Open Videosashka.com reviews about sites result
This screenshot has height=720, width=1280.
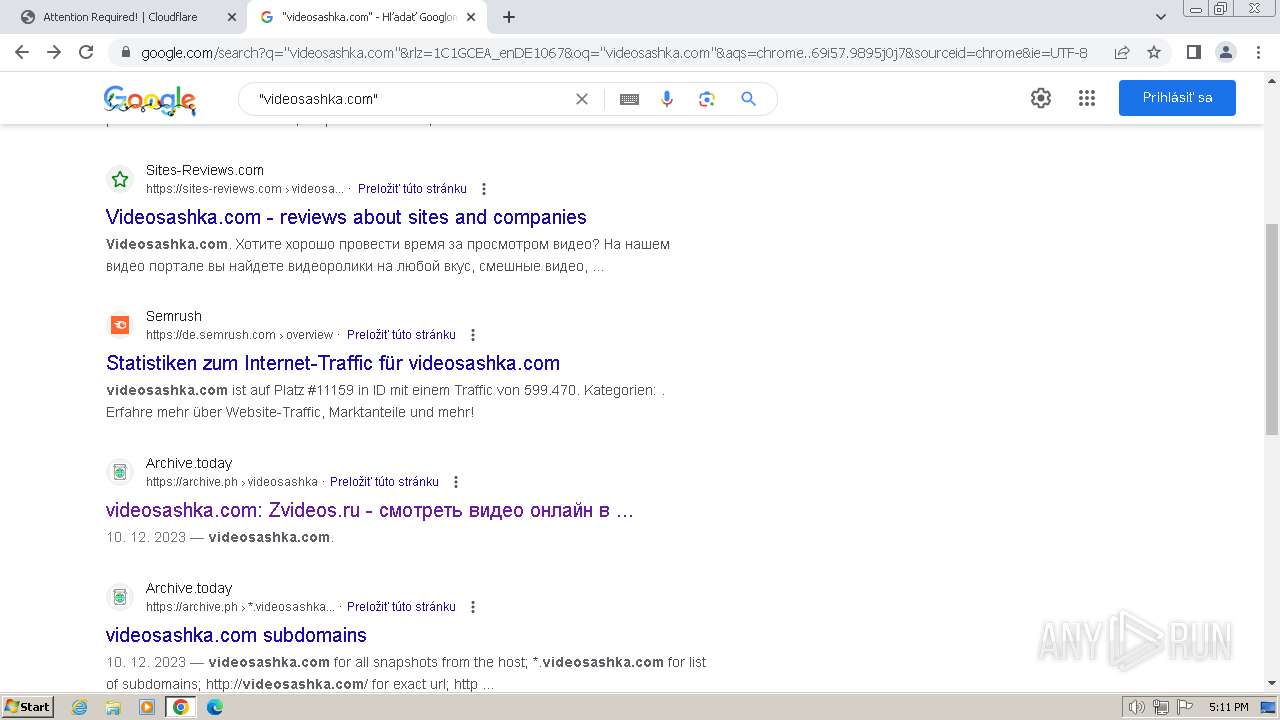click(346, 217)
